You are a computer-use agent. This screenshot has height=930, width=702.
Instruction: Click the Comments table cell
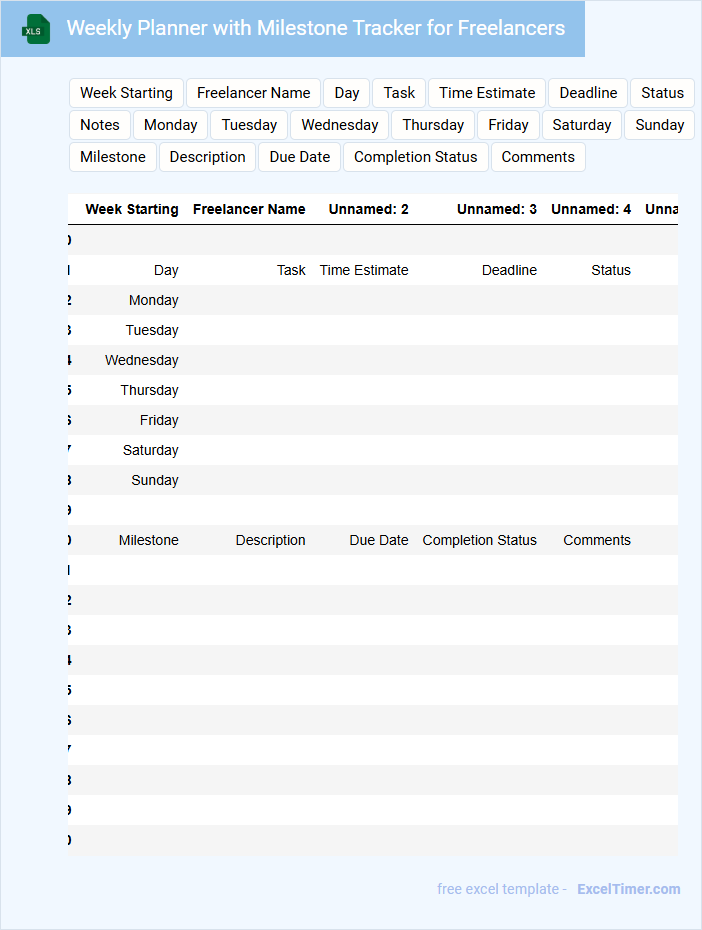[597, 540]
